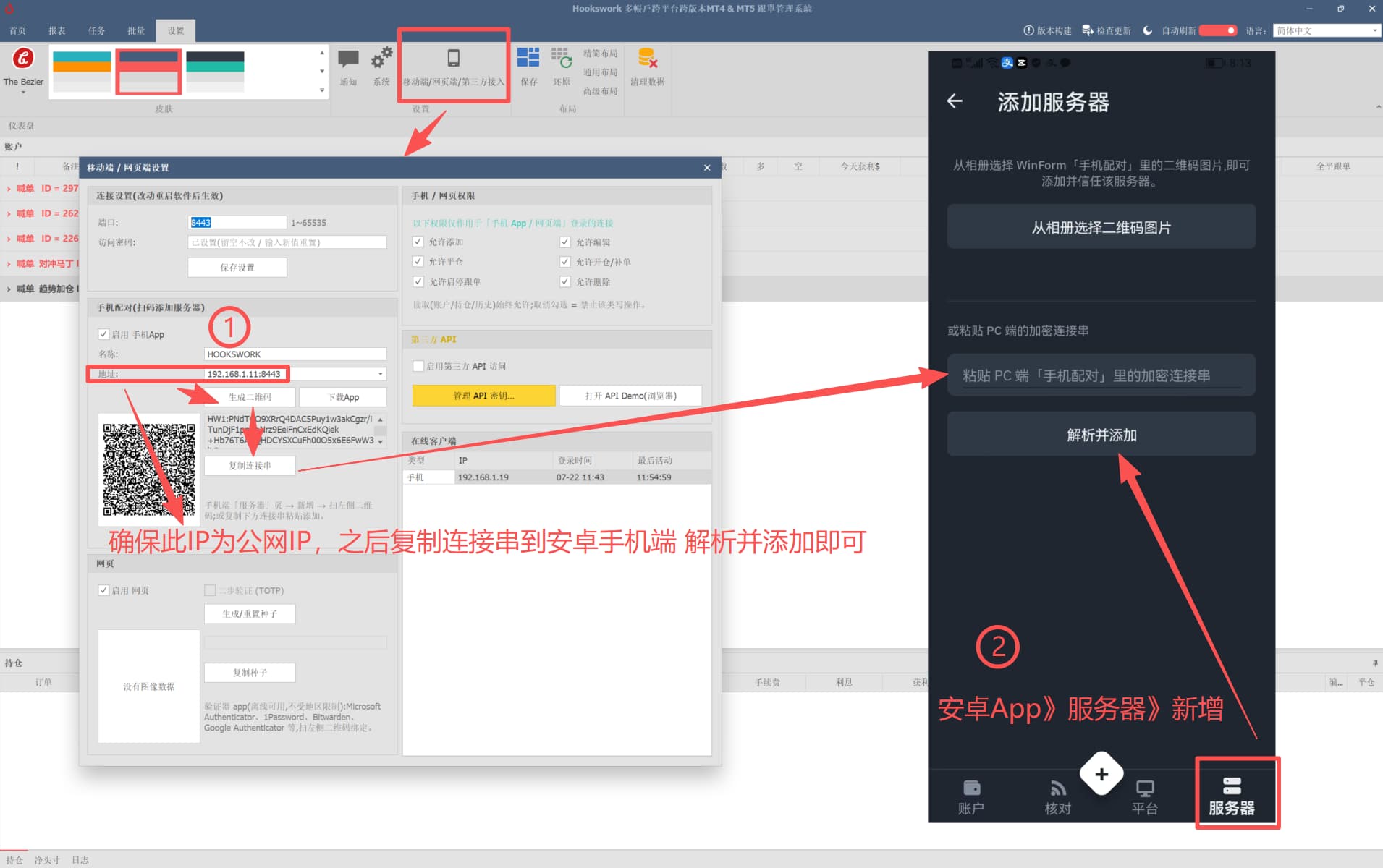The image size is (1383, 868).
Task: Click the phone app paste connection string field
Action: (x=1101, y=375)
